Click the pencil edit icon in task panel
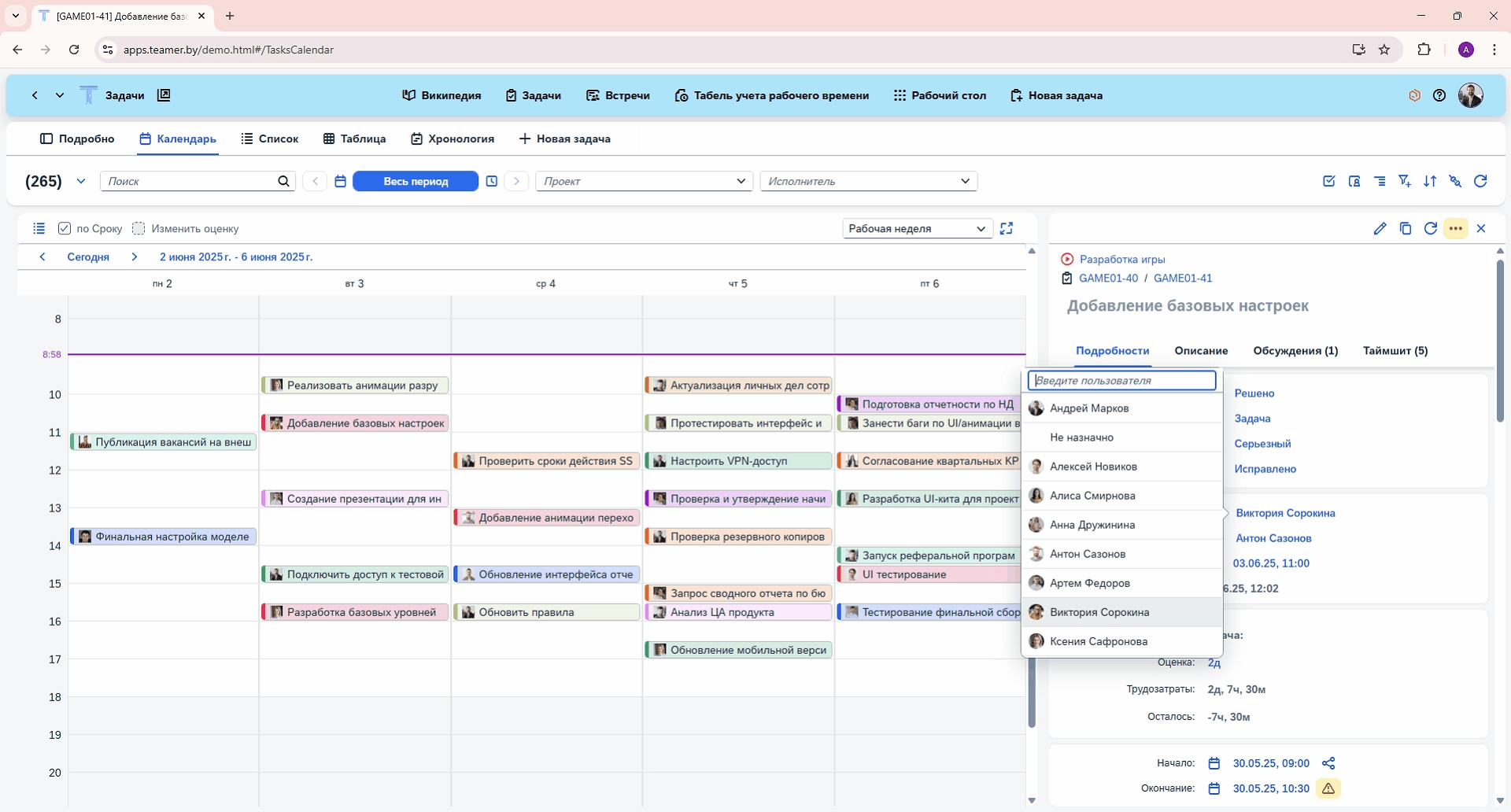Viewport: 1511px width, 812px height. [1380, 229]
